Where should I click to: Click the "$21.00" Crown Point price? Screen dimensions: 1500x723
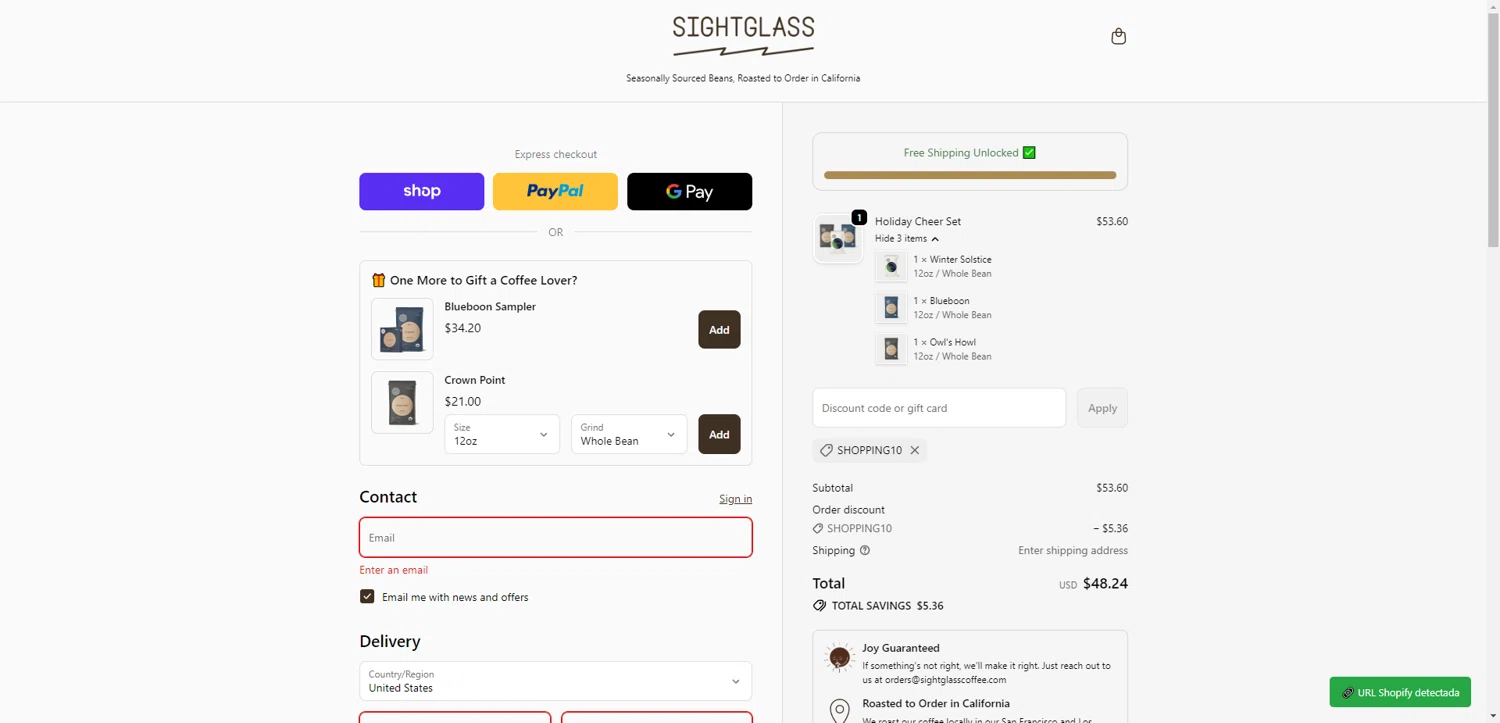(463, 401)
